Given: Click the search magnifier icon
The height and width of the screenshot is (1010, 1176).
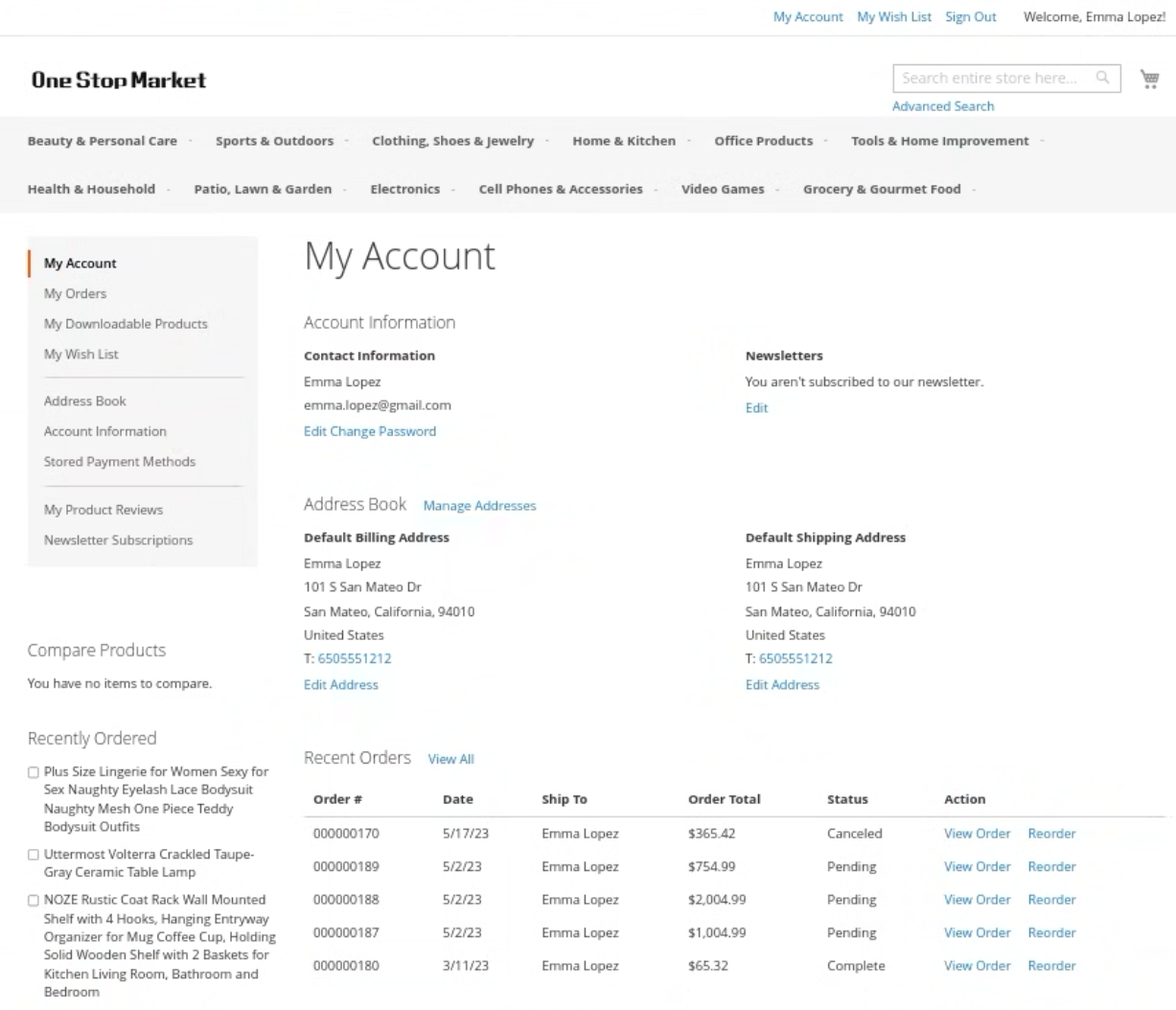Looking at the screenshot, I should pyautogui.click(x=1102, y=78).
